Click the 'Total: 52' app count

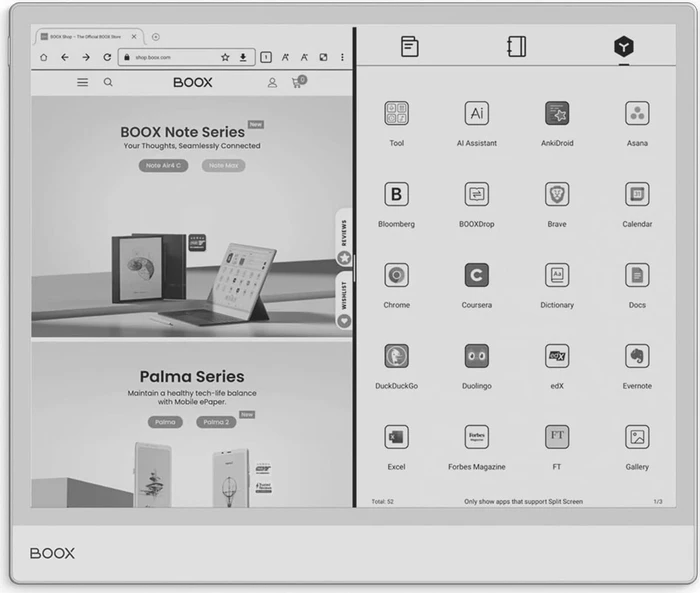[x=383, y=501]
